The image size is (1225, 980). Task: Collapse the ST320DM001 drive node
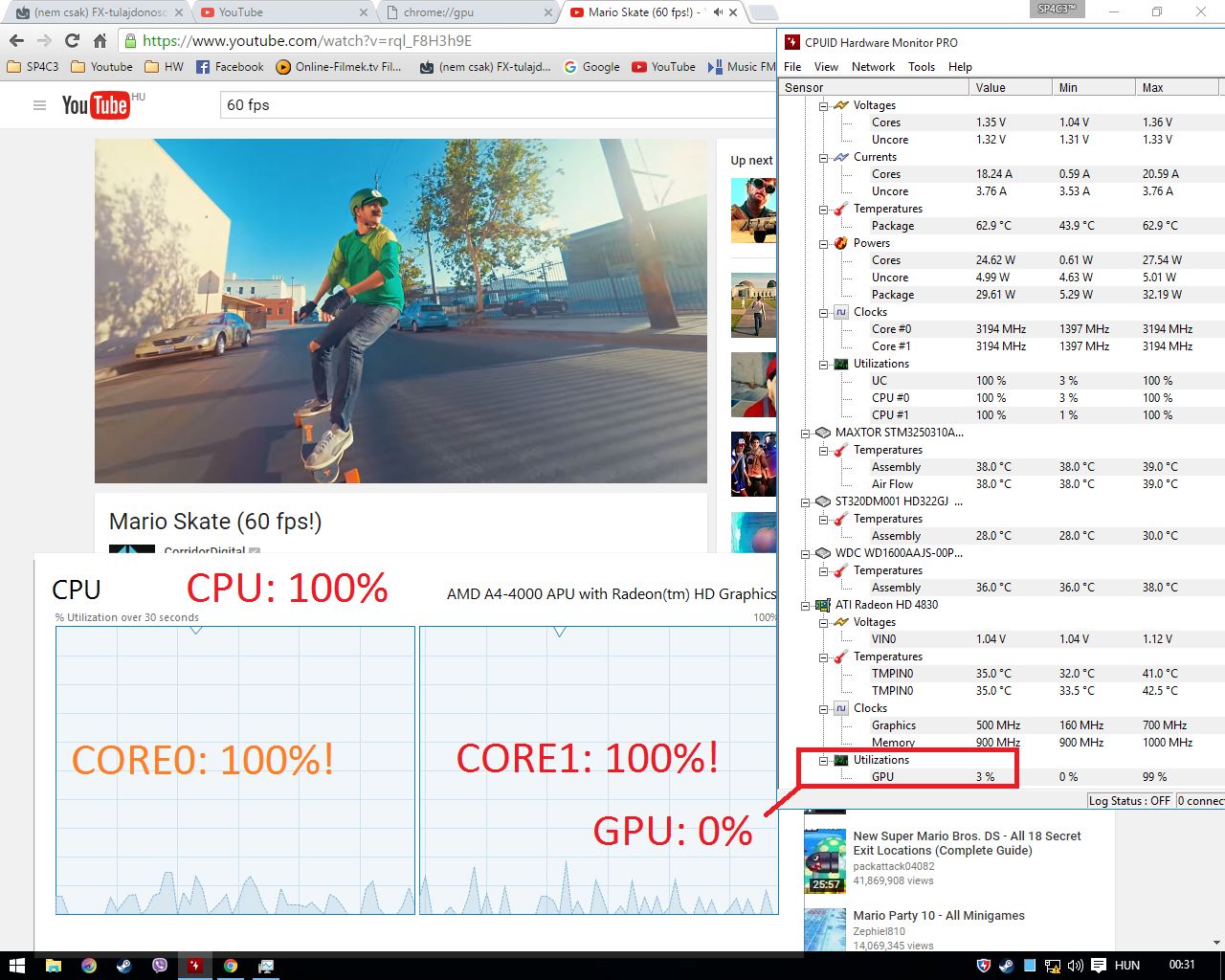(x=806, y=501)
